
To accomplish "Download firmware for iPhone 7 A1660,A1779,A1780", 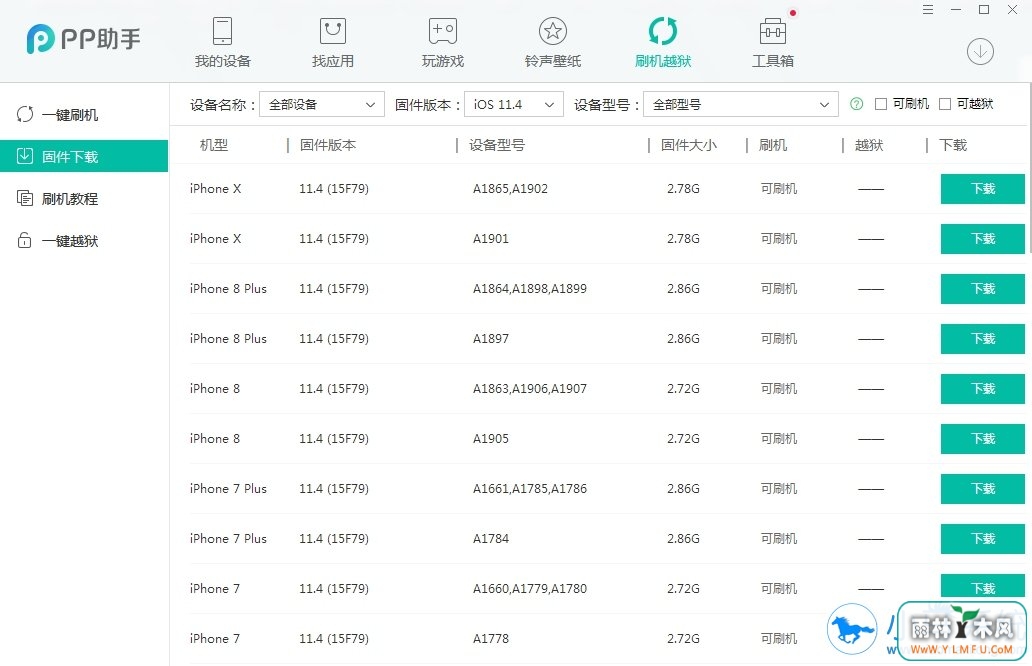I will tap(983, 586).
